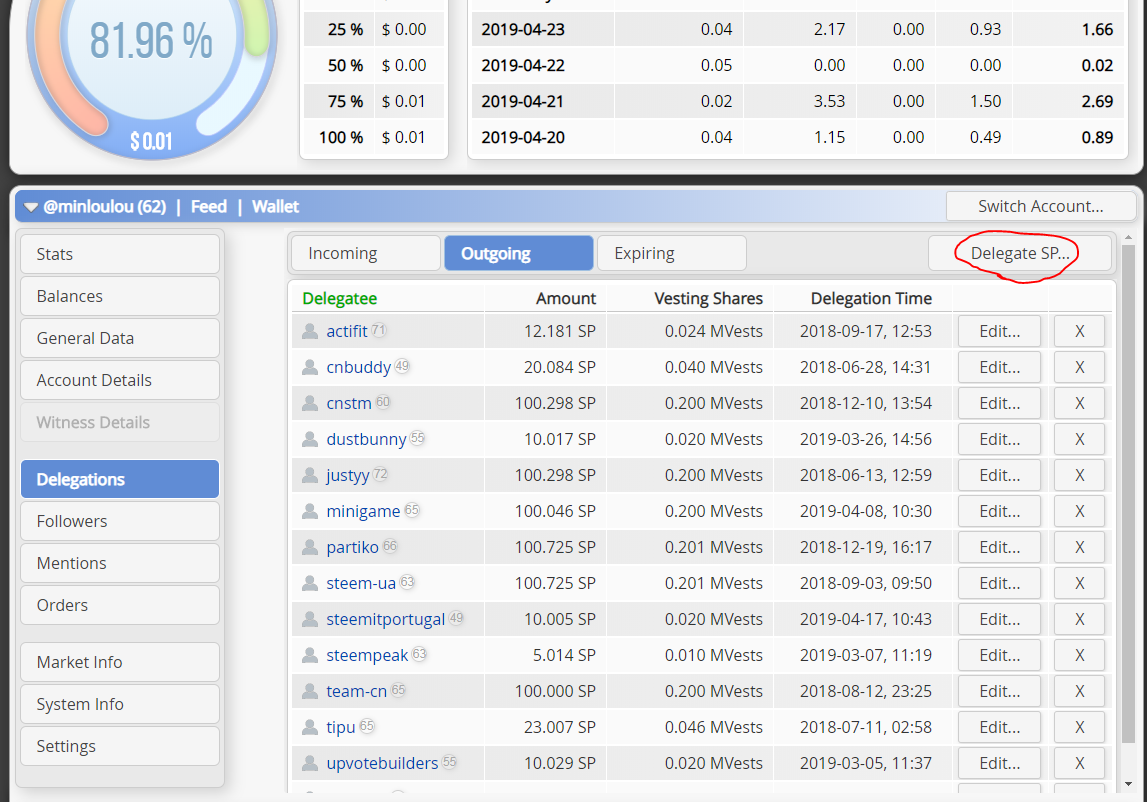Sort by the Delegatee column header
Image resolution: width=1147 pixels, height=802 pixels.
(339, 299)
